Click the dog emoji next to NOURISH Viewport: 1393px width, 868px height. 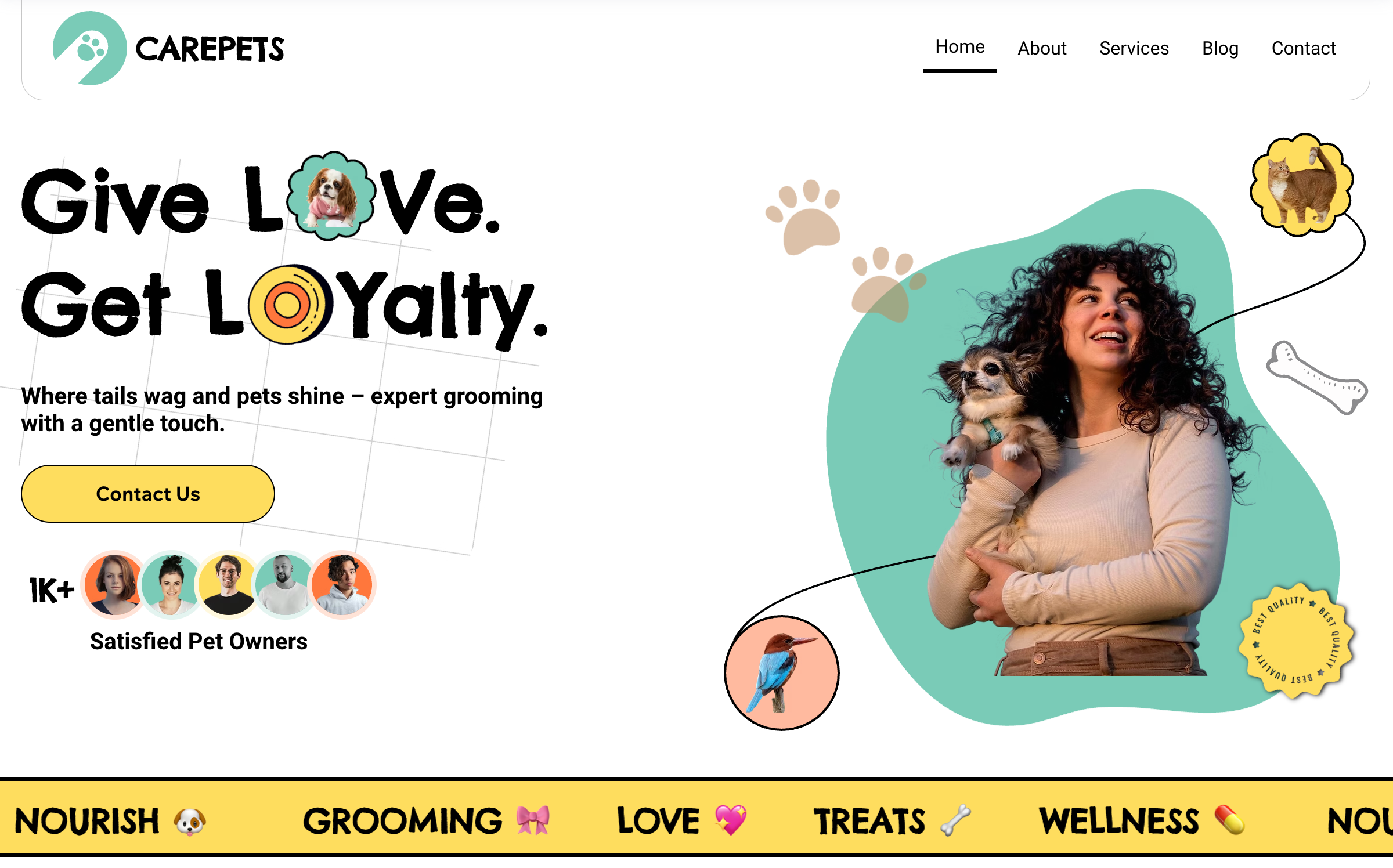190,821
